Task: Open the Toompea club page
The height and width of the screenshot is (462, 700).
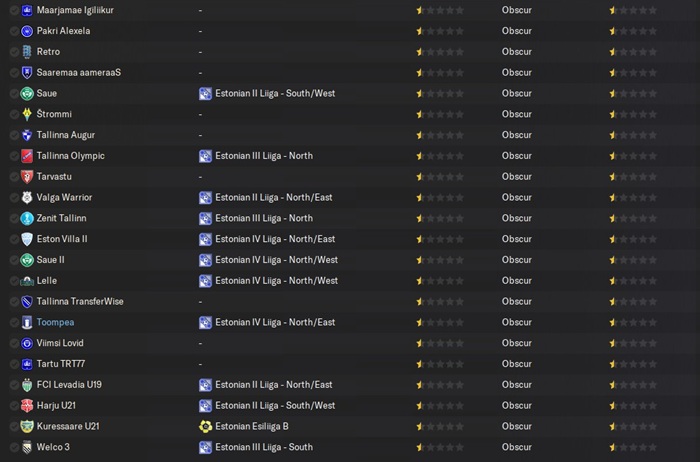Action: point(55,322)
